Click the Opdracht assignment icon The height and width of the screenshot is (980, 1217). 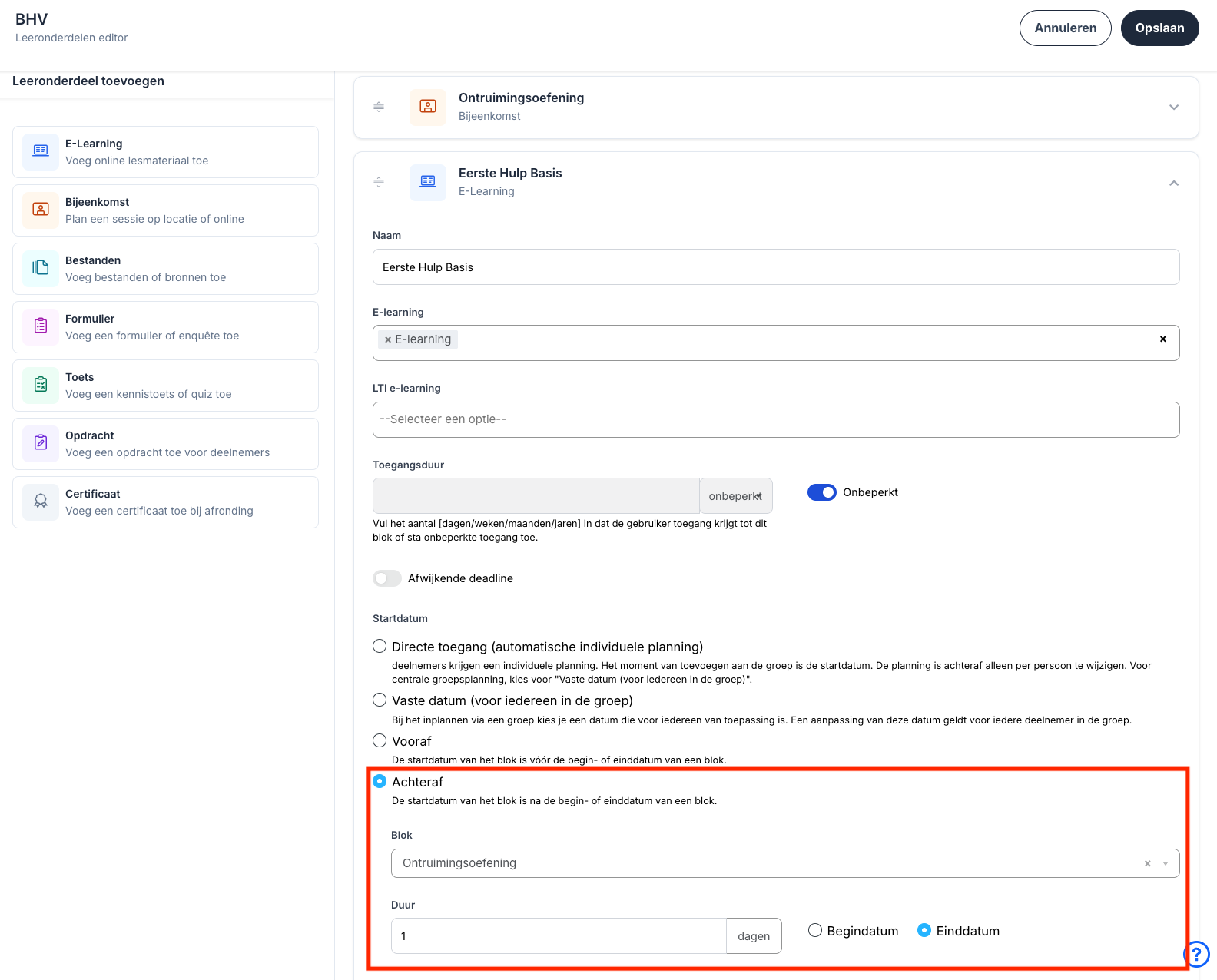(41, 443)
